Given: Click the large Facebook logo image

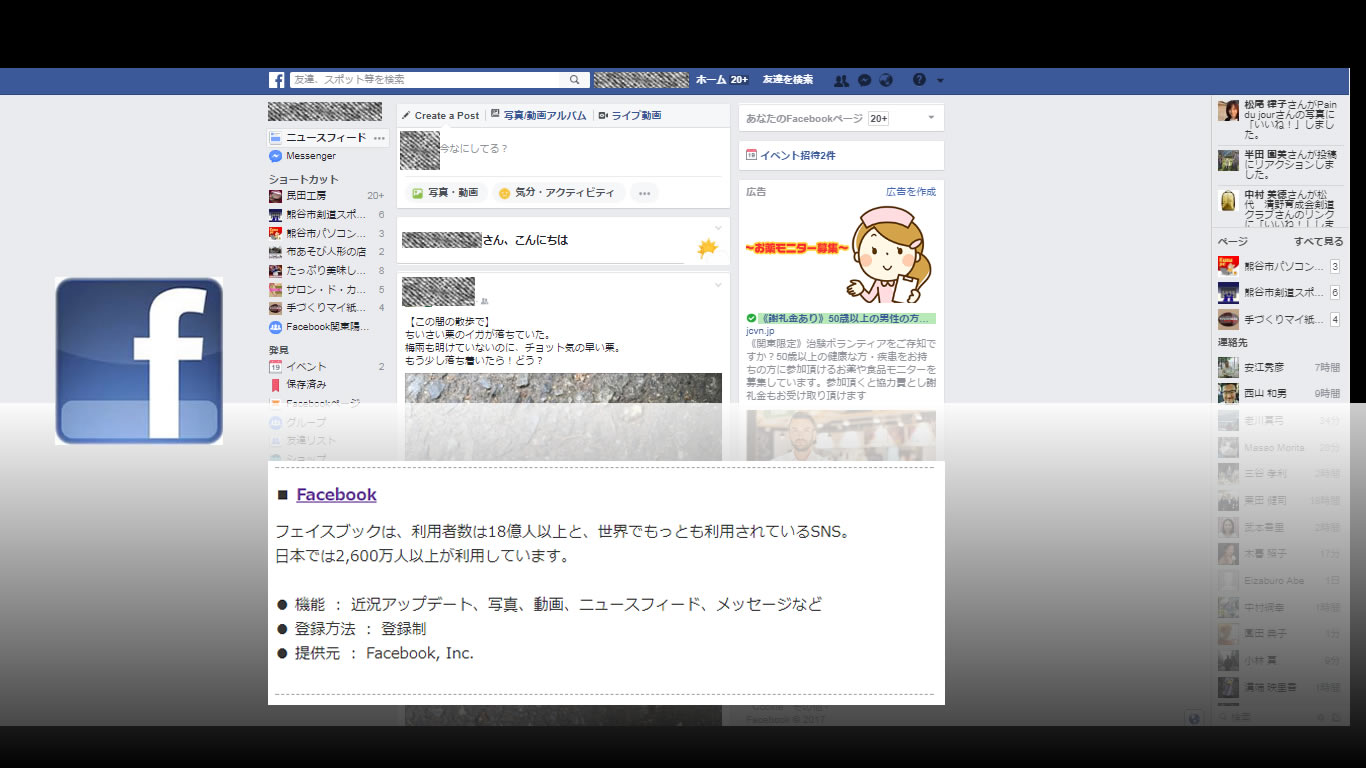Looking at the screenshot, I should pos(139,361).
